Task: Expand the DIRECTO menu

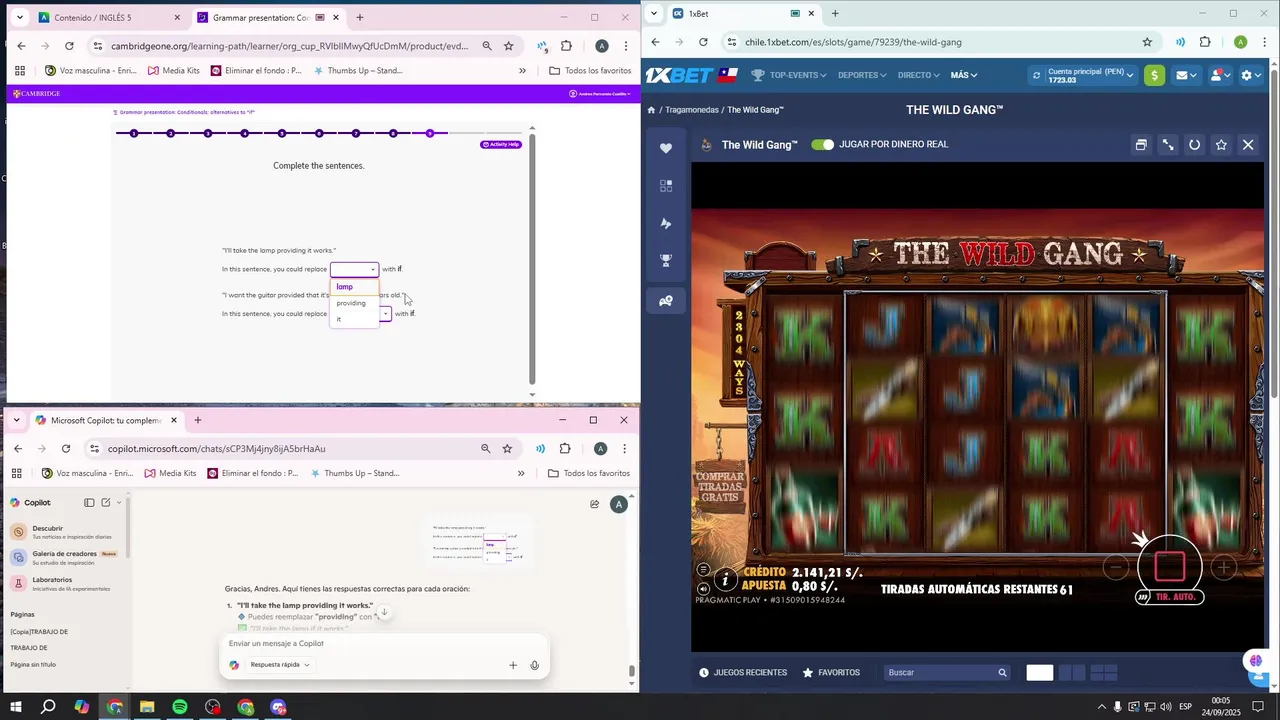Action: pos(918,75)
